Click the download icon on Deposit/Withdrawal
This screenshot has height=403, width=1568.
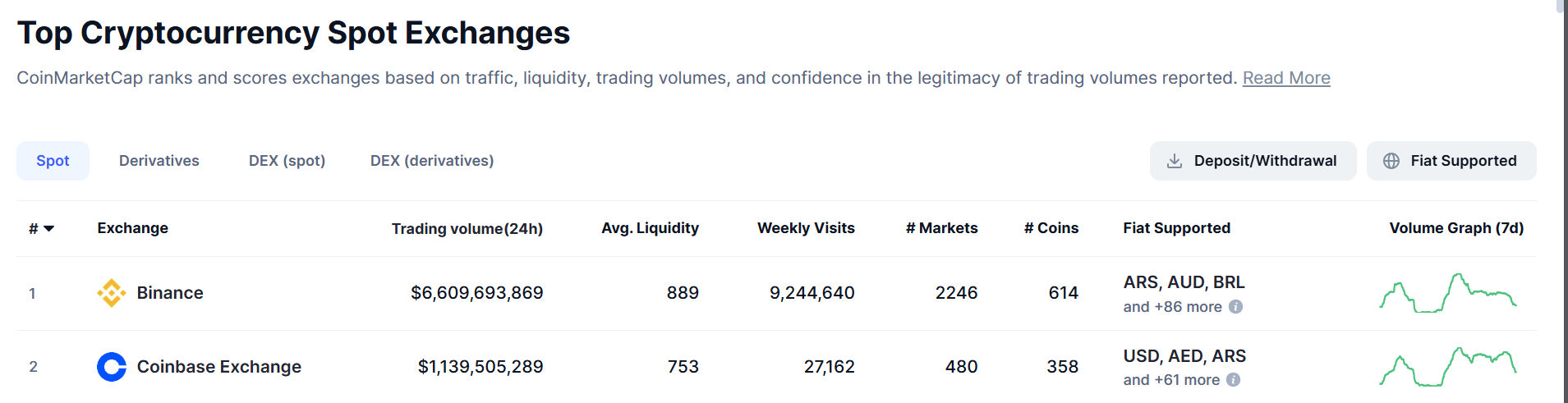[x=1175, y=161]
